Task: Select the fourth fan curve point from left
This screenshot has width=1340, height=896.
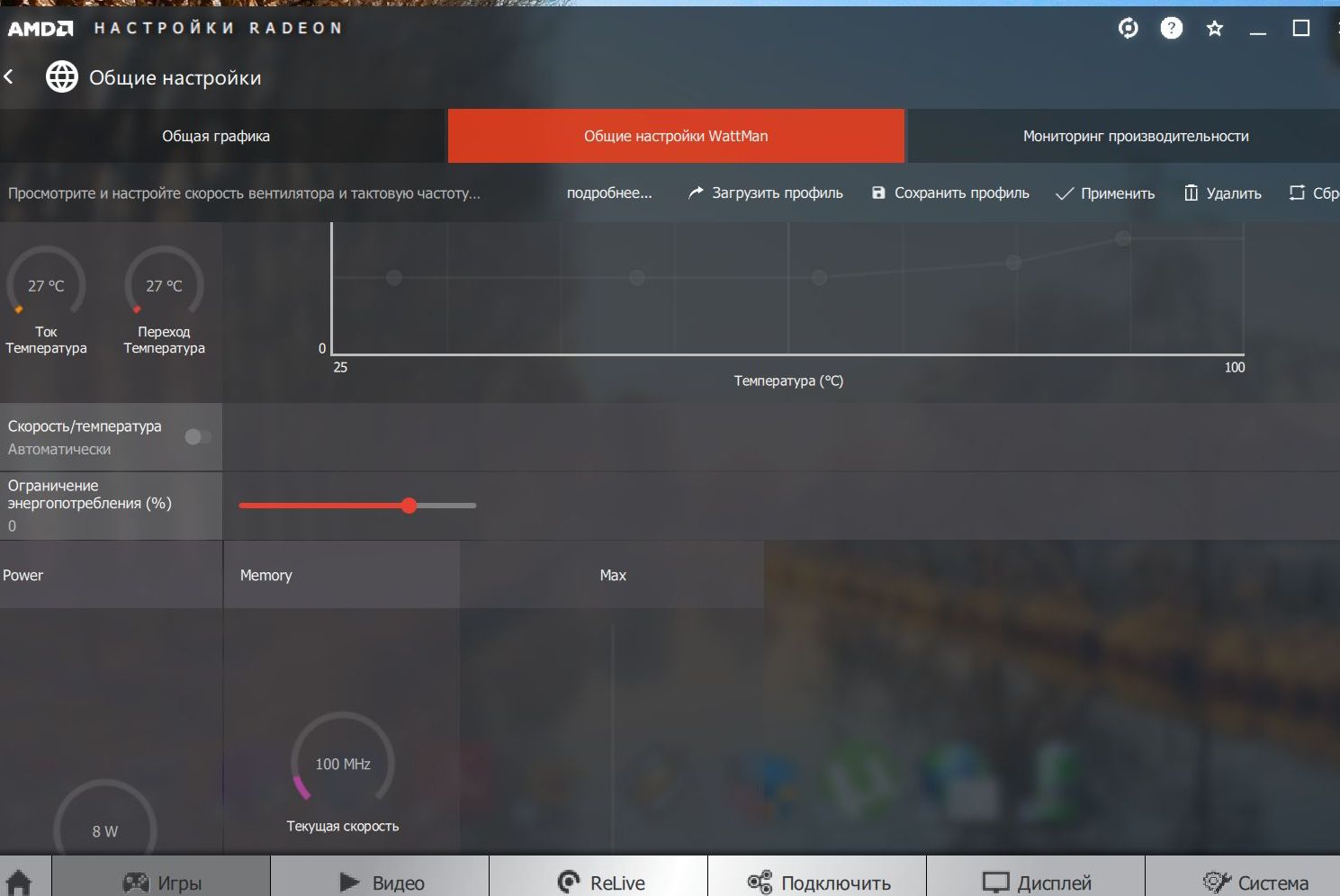Action: point(1014,263)
